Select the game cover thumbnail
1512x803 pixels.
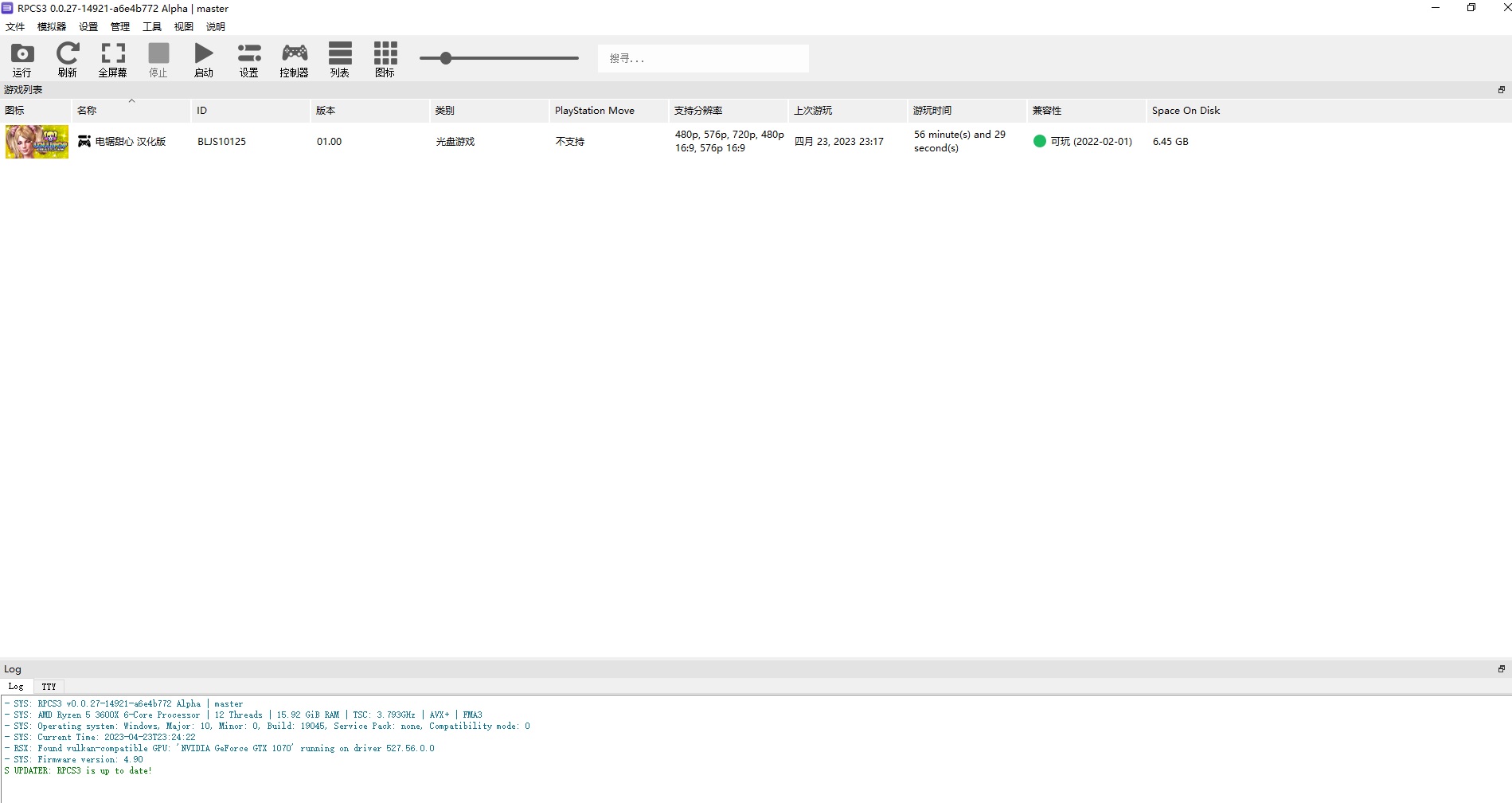(x=37, y=142)
